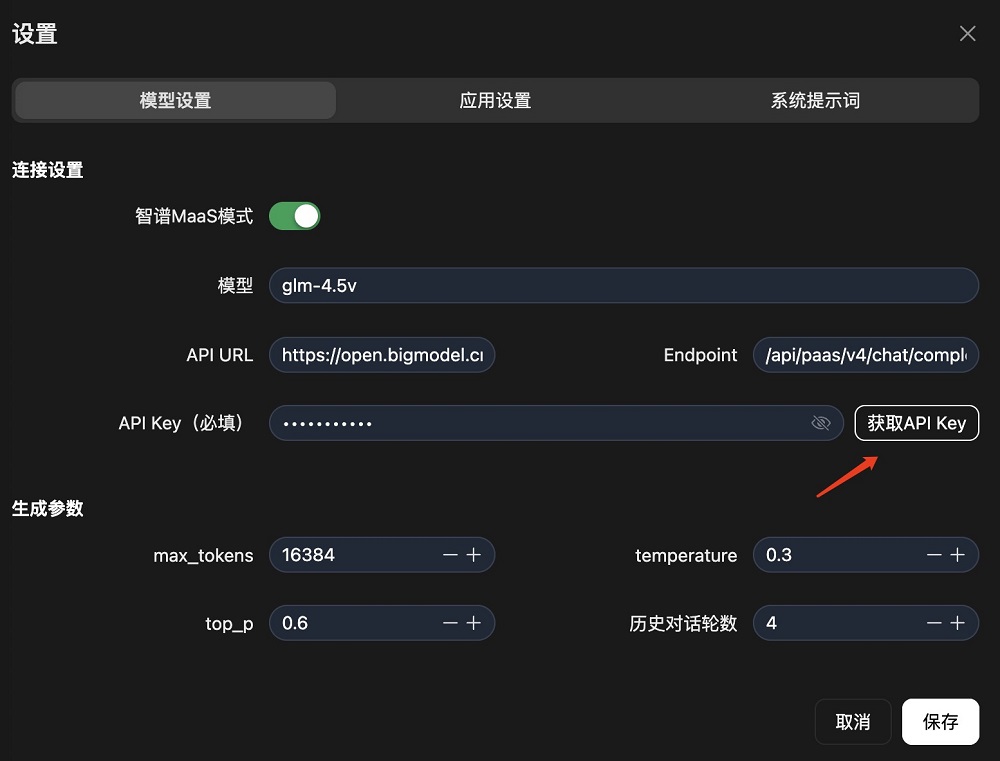Decrease 历史对话轮数 with minus icon

pyautogui.click(x=934, y=623)
